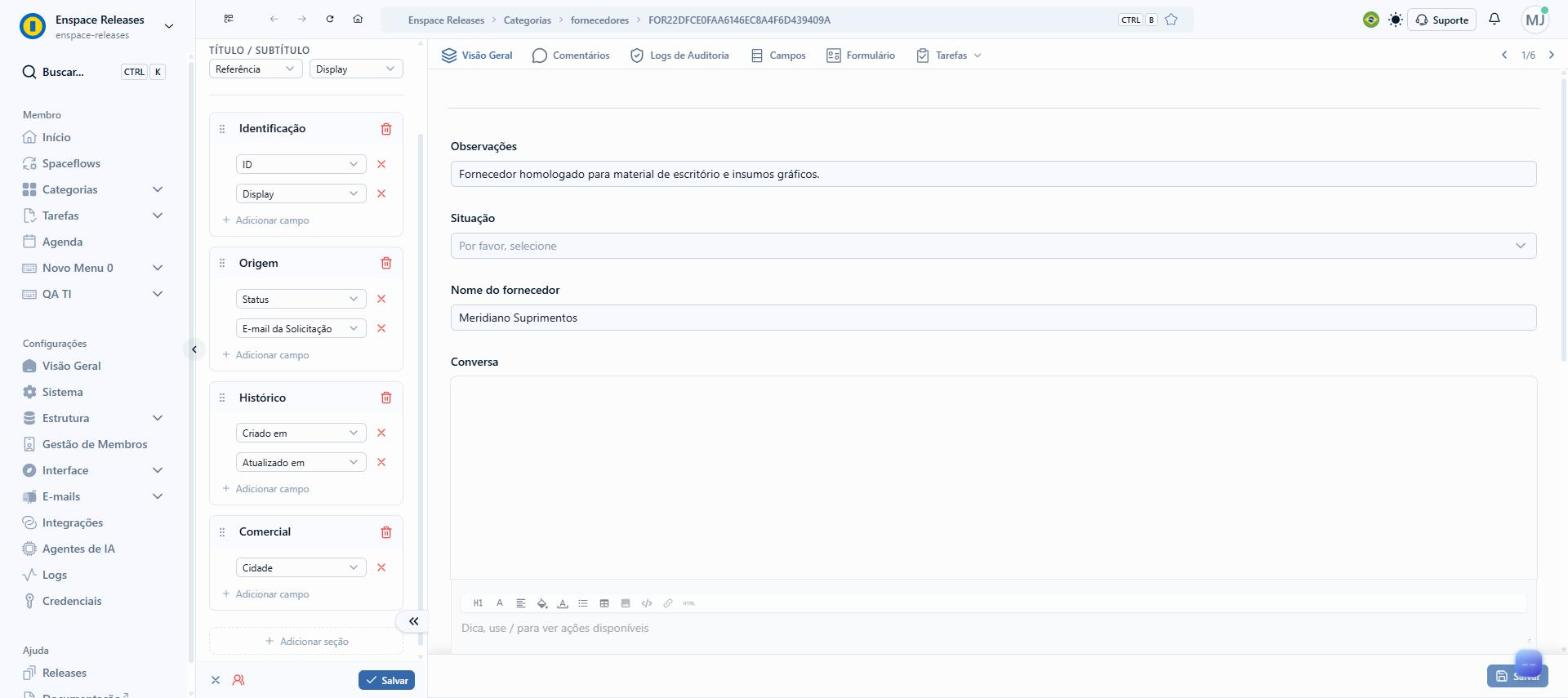The image size is (1568, 698).
Task: Remove the Status field
Action: tap(381, 299)
